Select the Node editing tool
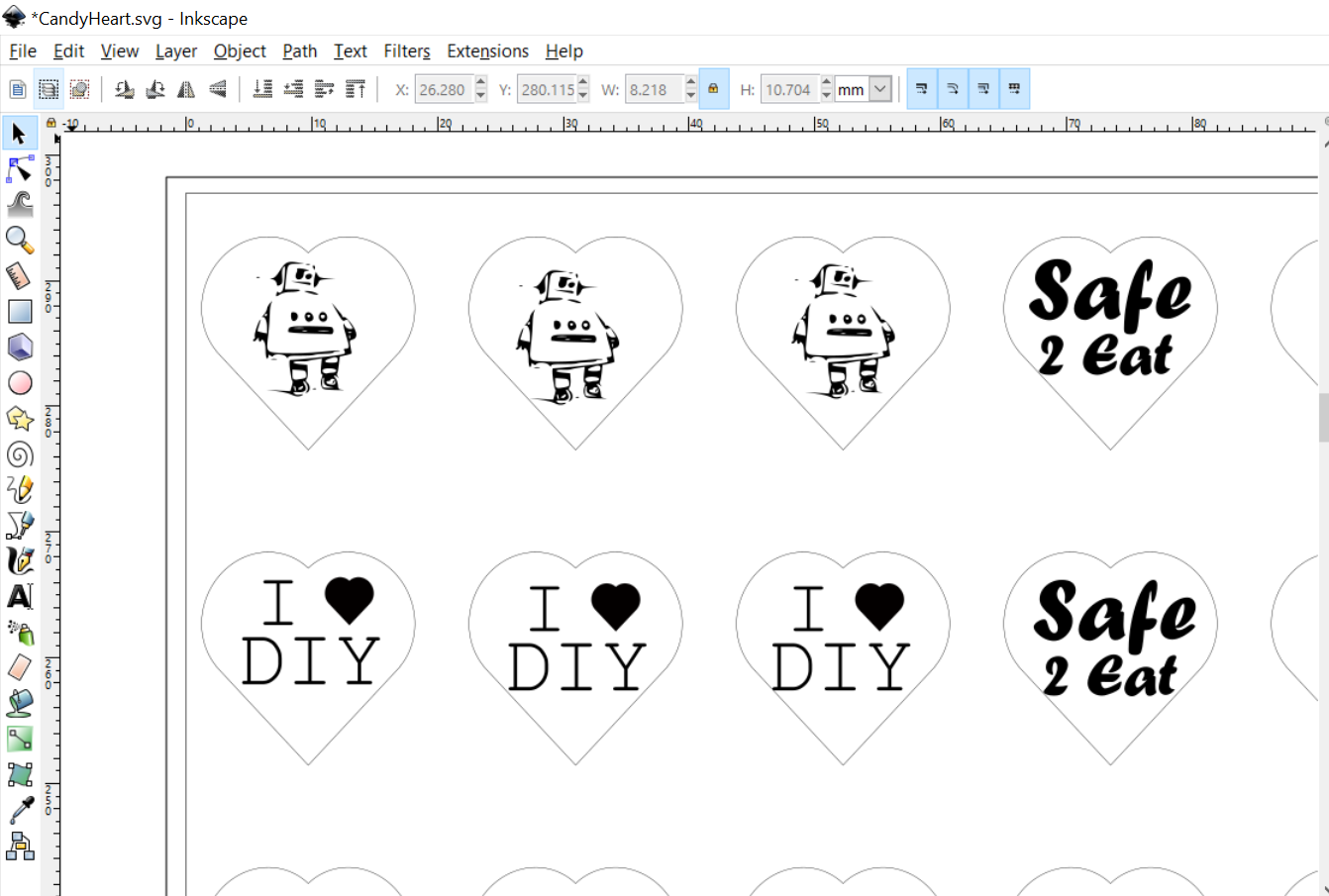The image size is (1329, 896). coord(20,169)
